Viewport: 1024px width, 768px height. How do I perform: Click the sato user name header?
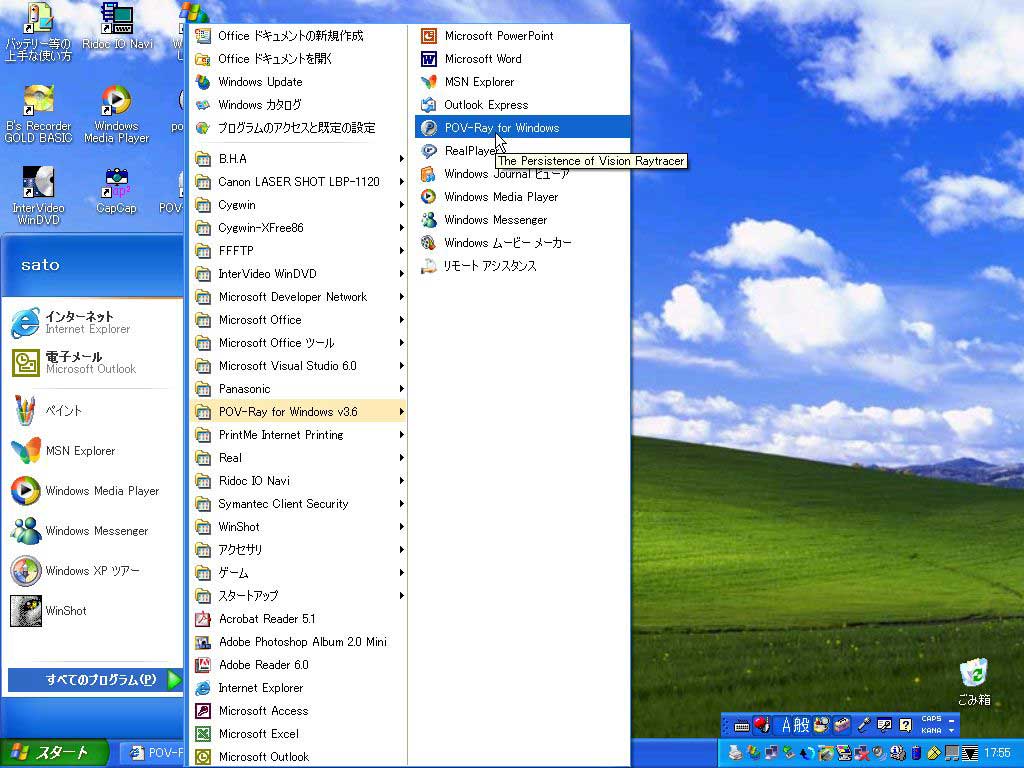click(x=40, y=264)
